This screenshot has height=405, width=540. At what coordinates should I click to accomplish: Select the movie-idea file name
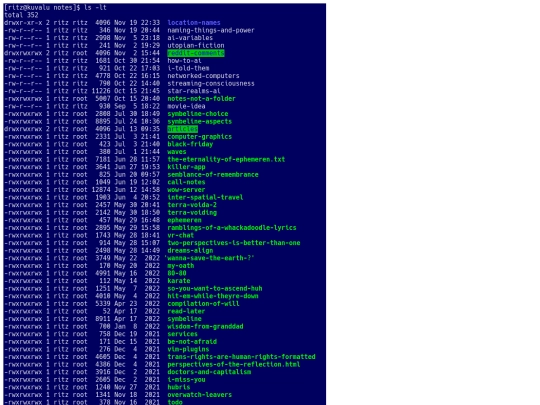click(186, 106)
